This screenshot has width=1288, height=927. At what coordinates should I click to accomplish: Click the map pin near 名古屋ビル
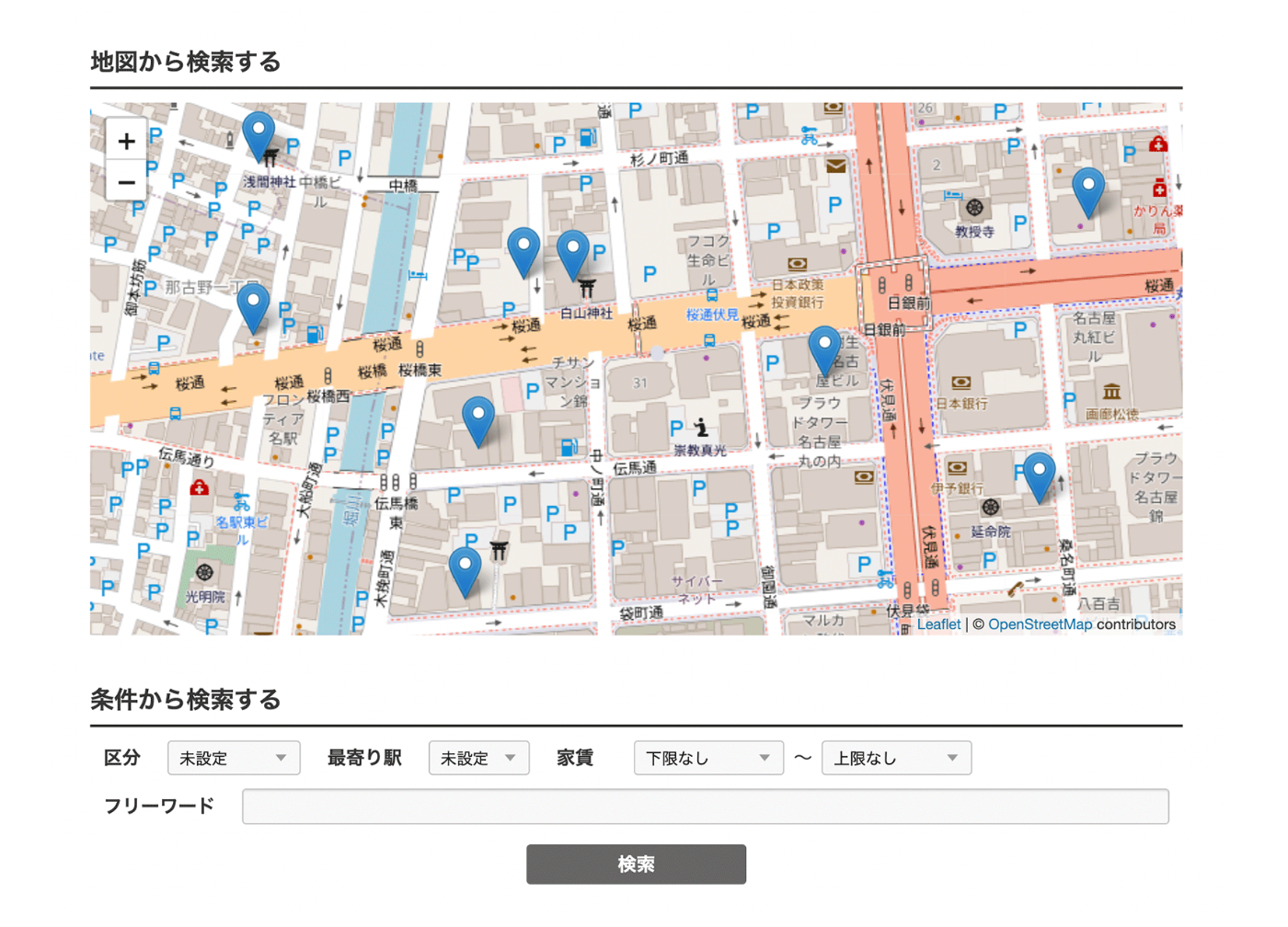824,349
